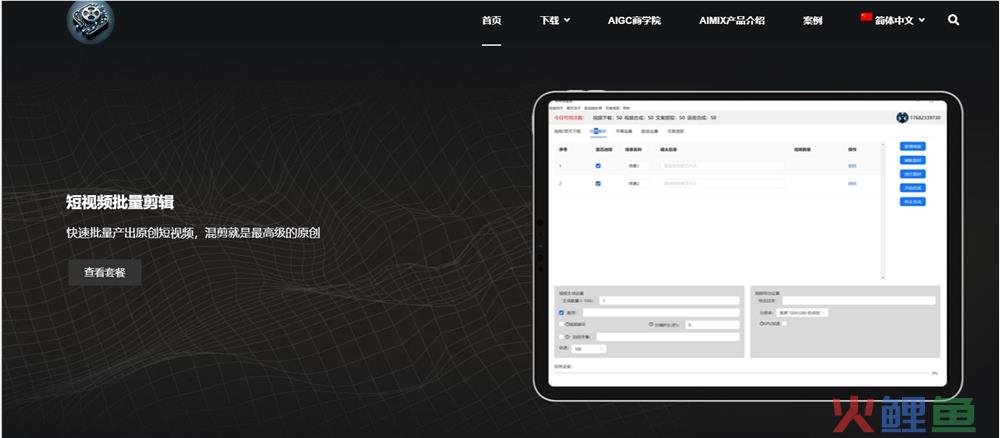Screen dimensions: 1000x438
Task: Click the table's vertical scrollbar
Action: [x=883, y=211]
